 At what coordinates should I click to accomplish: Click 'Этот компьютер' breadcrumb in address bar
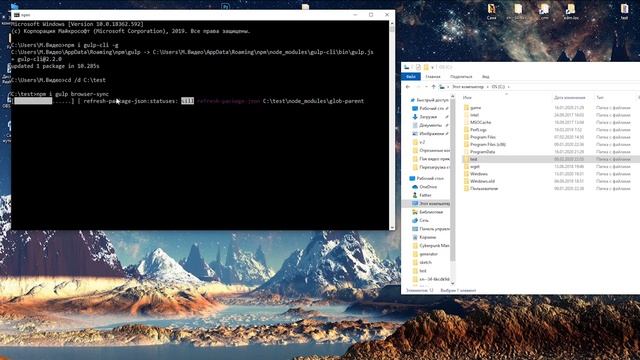[x=468, y=87]
